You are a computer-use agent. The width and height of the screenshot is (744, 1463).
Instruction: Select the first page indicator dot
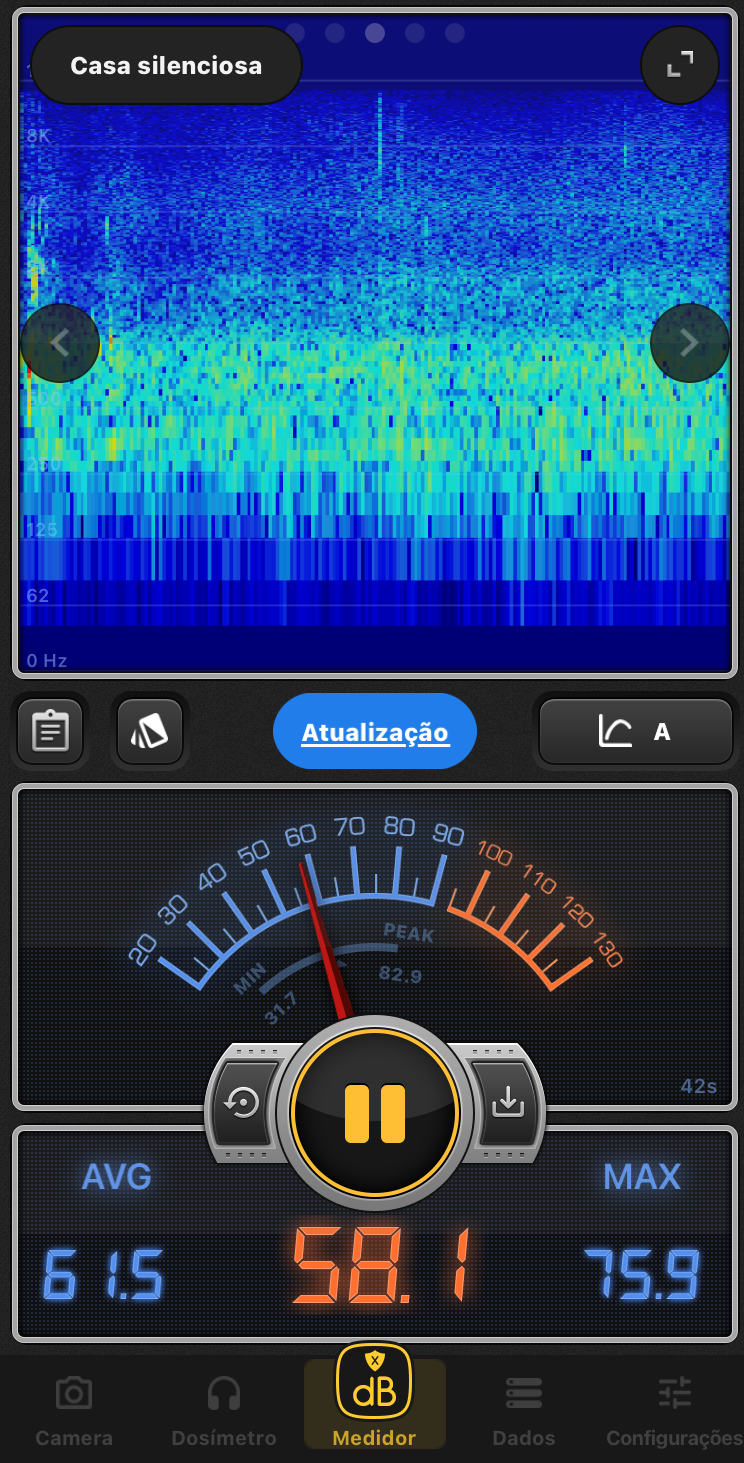coord(295,33)
